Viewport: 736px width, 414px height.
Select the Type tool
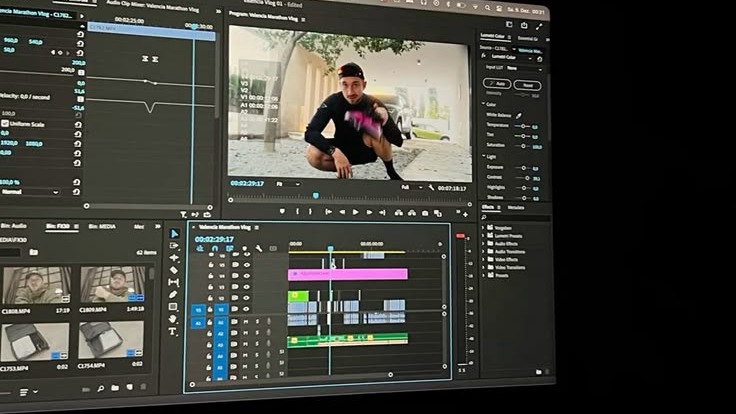tap(173, 331)
